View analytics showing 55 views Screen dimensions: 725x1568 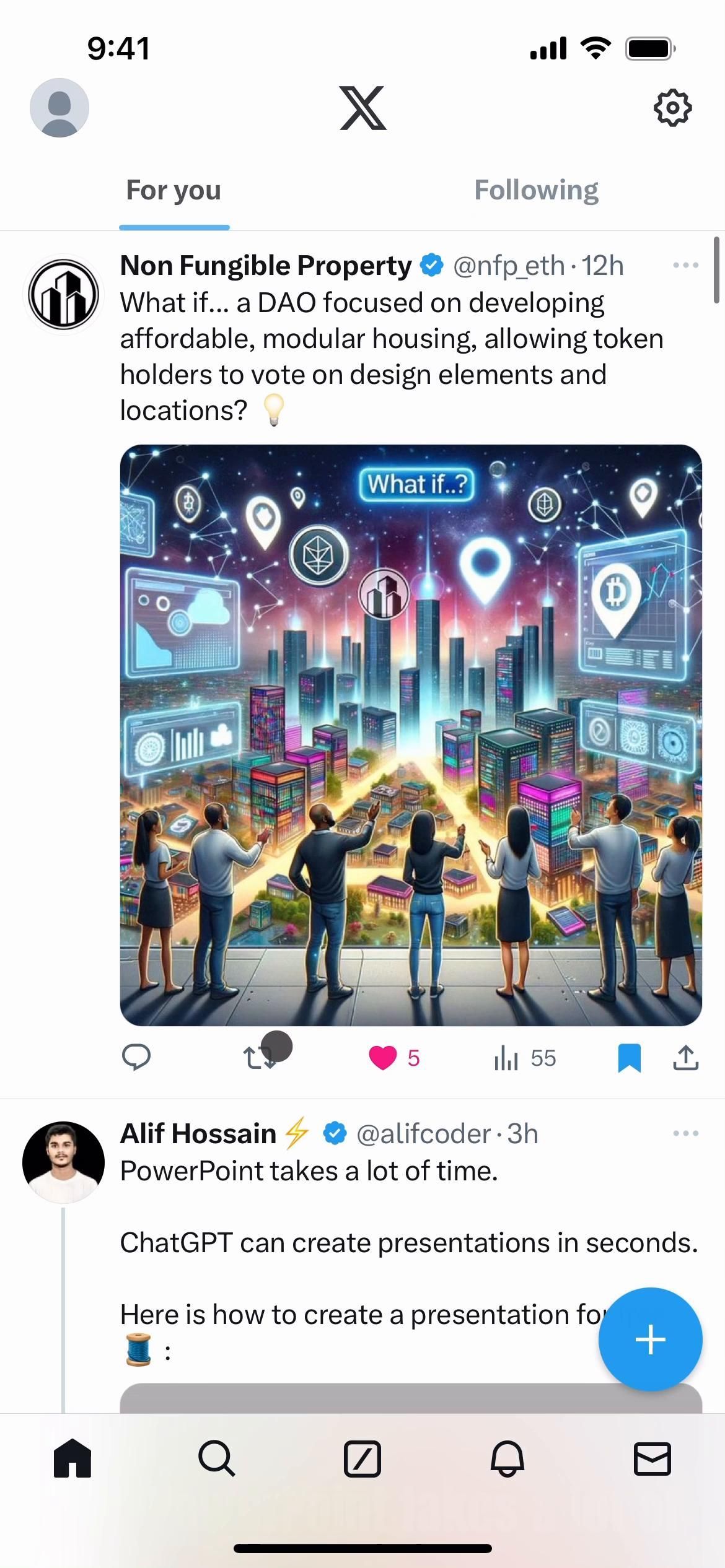click(525, 1058)
